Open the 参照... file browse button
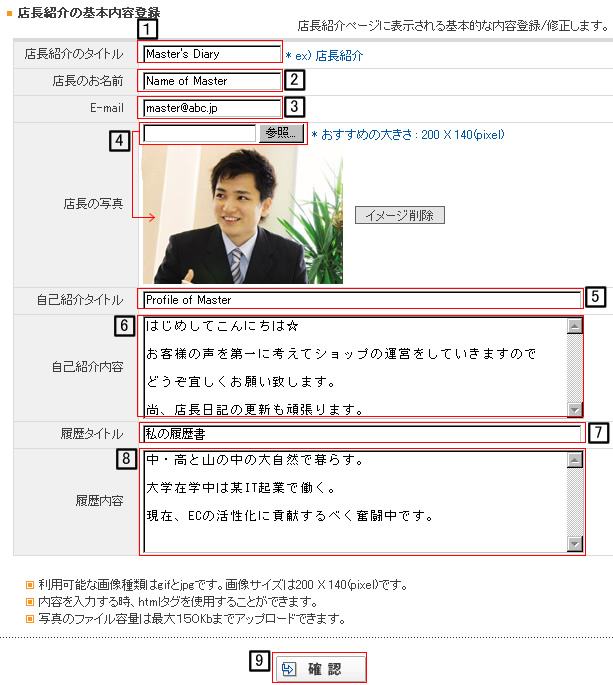The width and height of the screenshot is (613, 685). (x=281, y=133)
